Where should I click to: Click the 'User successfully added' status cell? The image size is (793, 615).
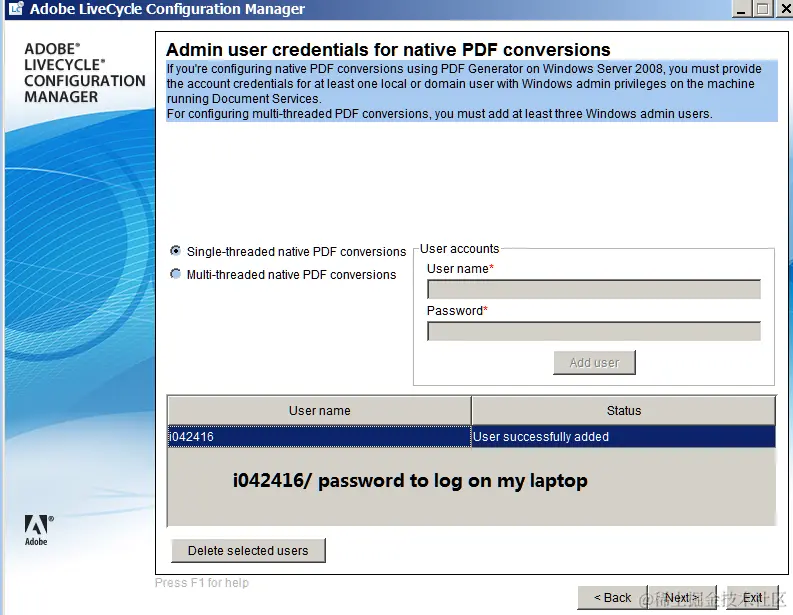[x=624, y=436]
